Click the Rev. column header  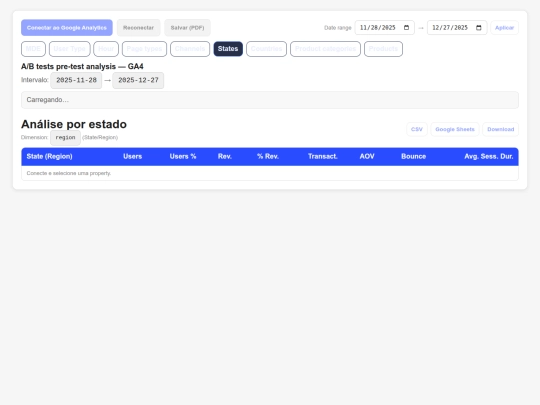point(225,156)
